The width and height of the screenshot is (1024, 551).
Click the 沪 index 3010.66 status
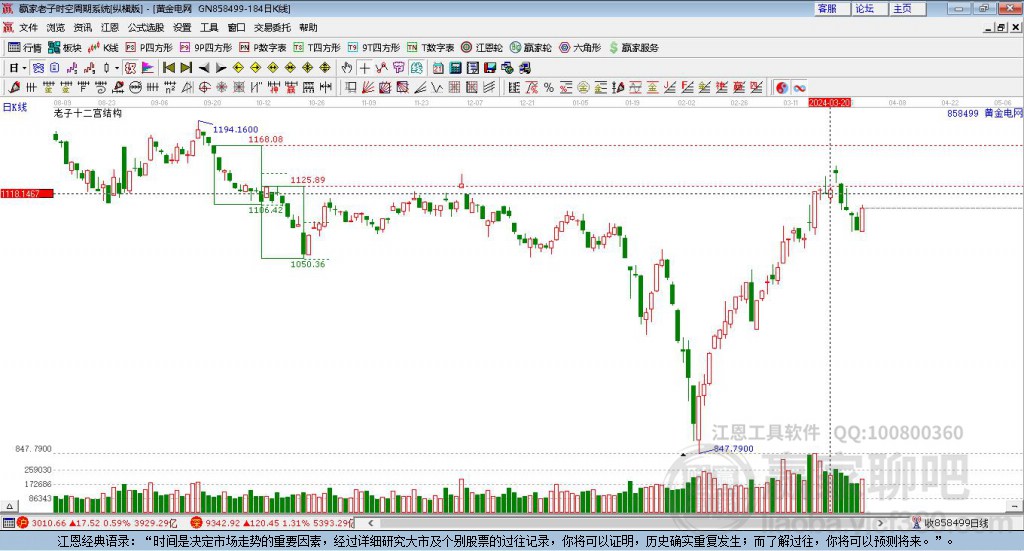(97, 523)
